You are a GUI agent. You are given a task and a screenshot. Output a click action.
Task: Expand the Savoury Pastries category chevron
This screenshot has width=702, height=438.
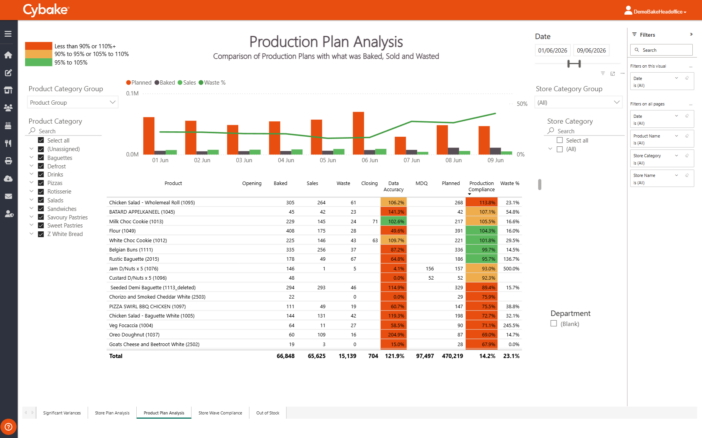[31, 217]
